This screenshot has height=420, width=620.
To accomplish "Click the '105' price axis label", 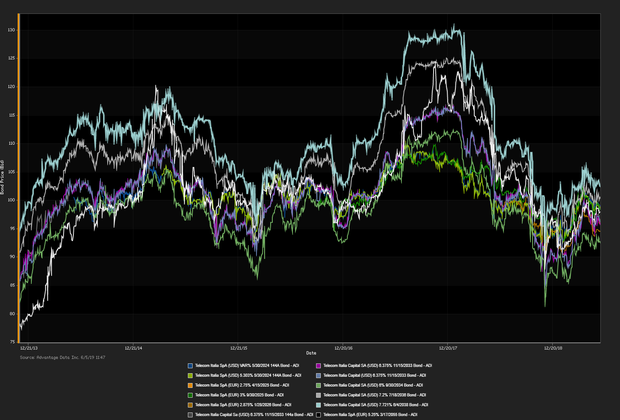I will (11, 172).
